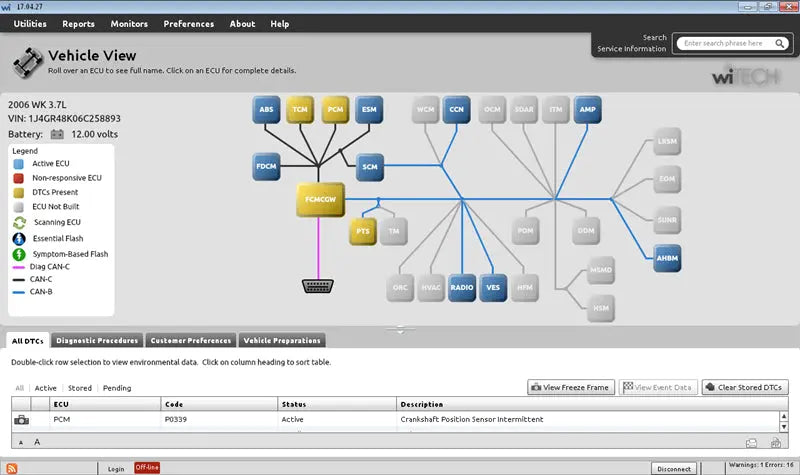Select the ABS ECU node
Viewport: 800px width, 475px height.
266,109
